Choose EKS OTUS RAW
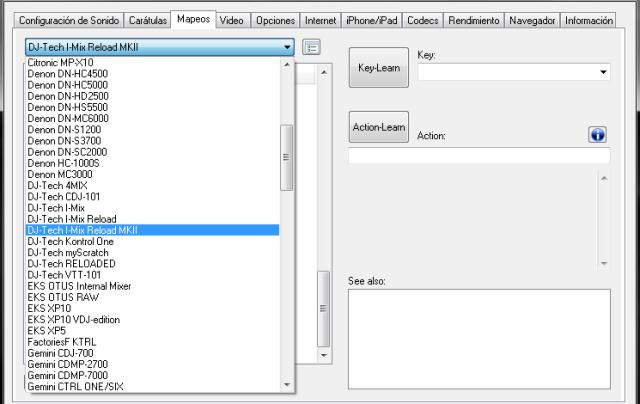Viewport: 640px width, 404px height. click(x=153, y=297)
